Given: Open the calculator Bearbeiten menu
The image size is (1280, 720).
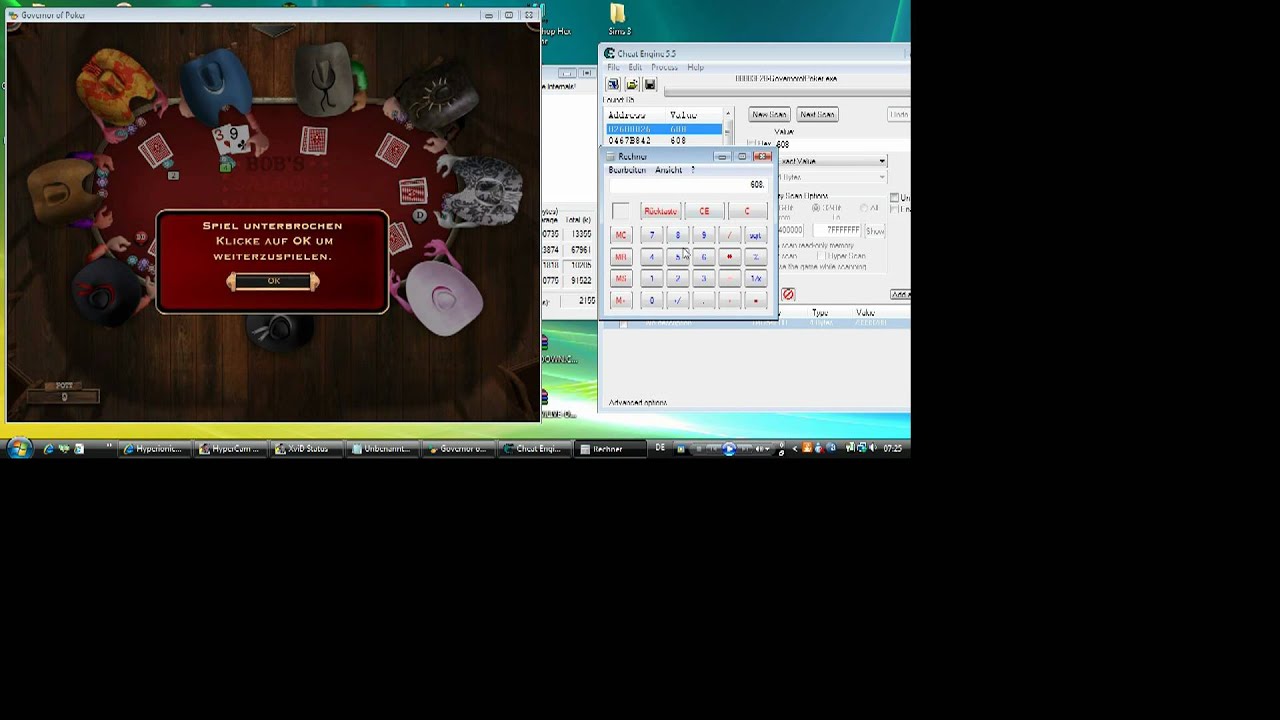Looking at the screenshot, I should [627, 170].
